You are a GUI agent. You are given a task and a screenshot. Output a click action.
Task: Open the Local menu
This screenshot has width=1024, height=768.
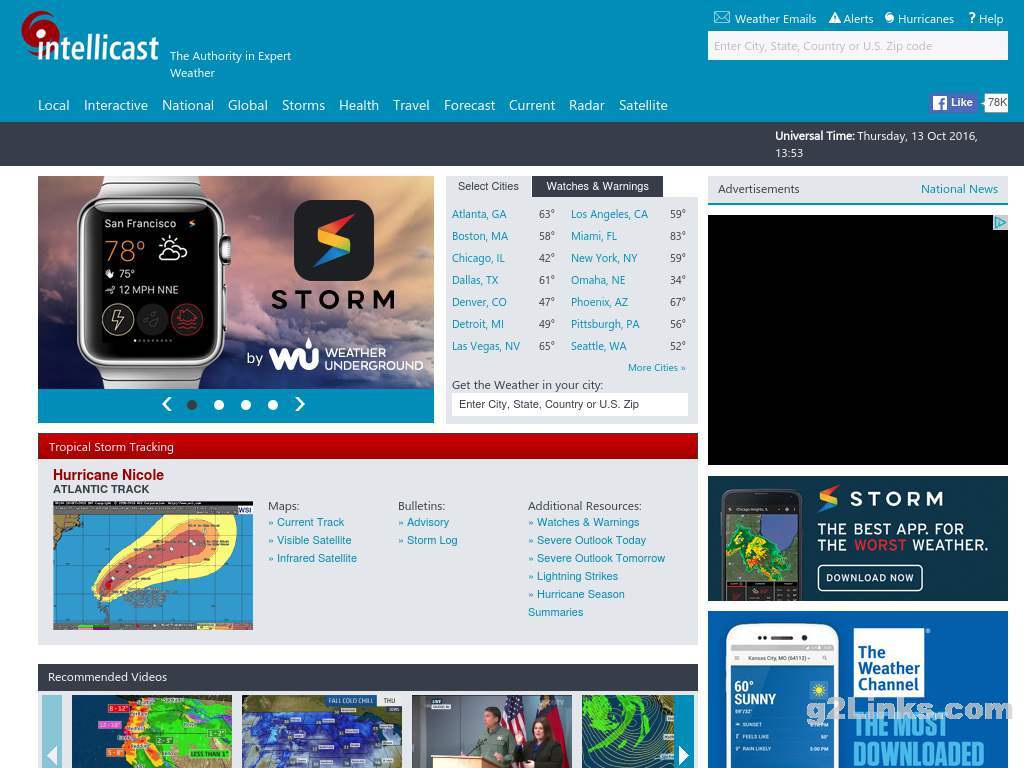(x=54, y=105)
